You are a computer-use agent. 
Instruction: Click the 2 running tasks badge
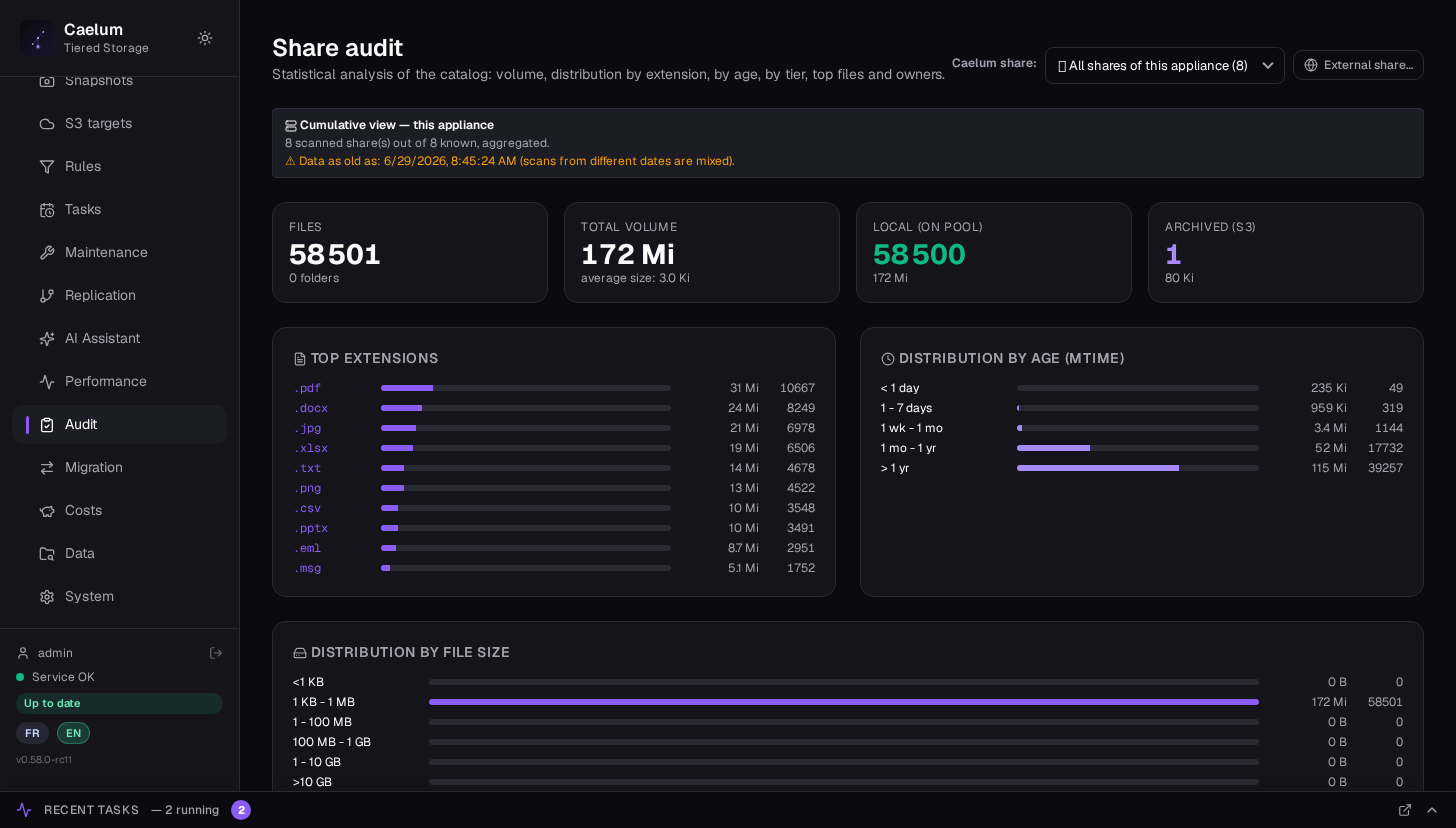[x=241, y=810]
